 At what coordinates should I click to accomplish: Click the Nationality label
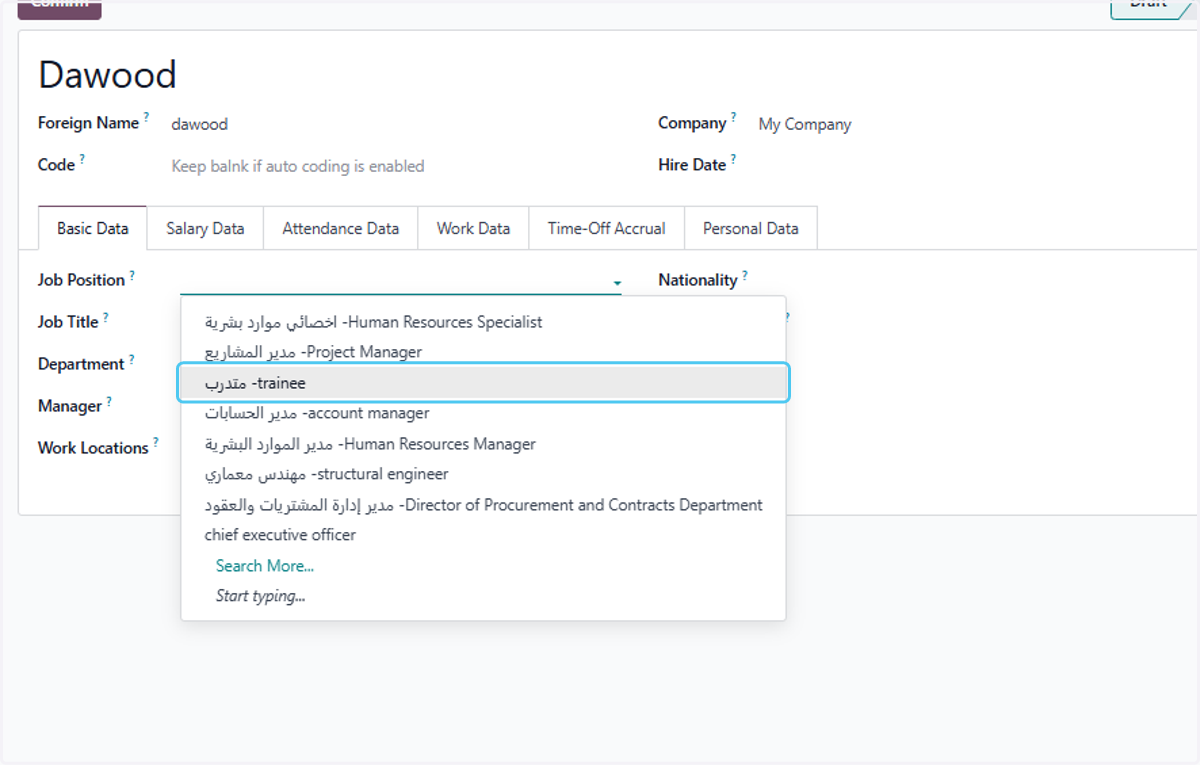click(x=698, y=280)
